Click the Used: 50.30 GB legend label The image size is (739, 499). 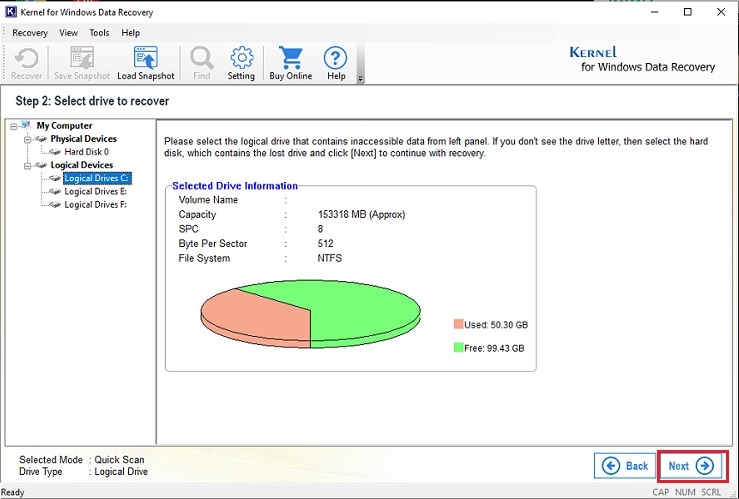pos(496,325)
